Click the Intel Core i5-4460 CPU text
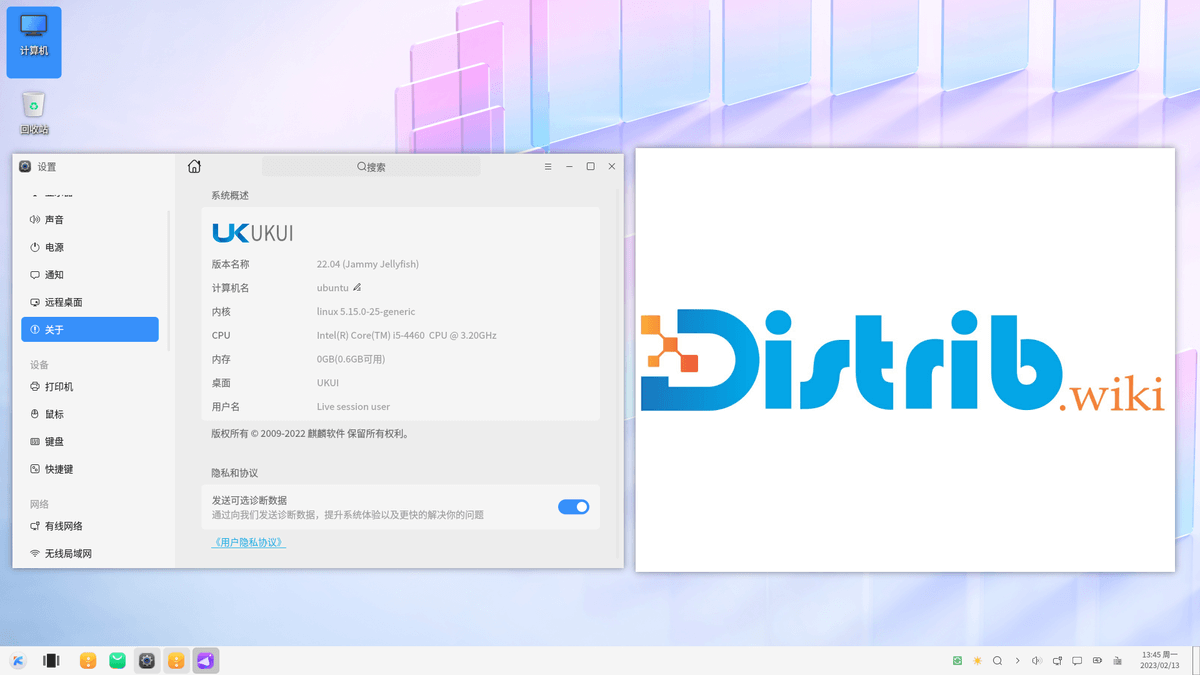 (x=407, y=336)
